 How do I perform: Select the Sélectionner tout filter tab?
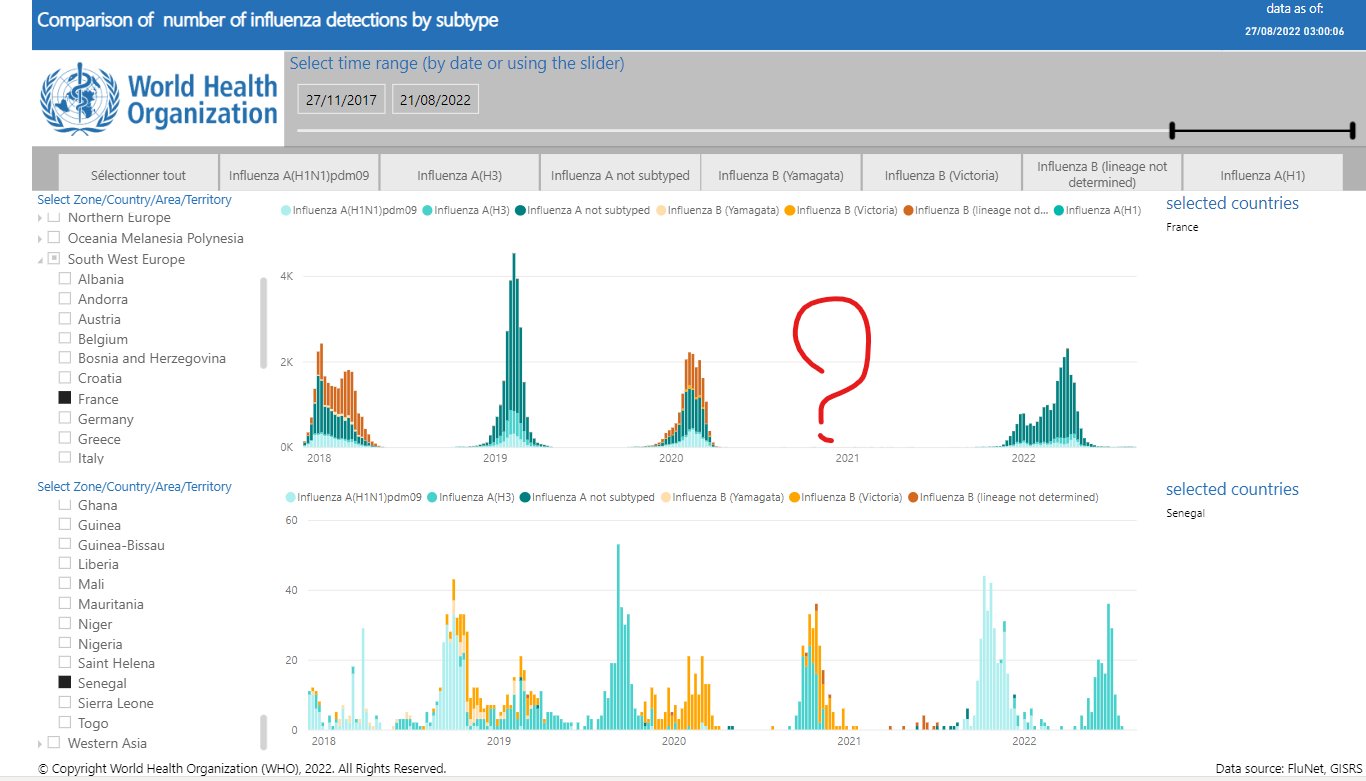[139, 172]
